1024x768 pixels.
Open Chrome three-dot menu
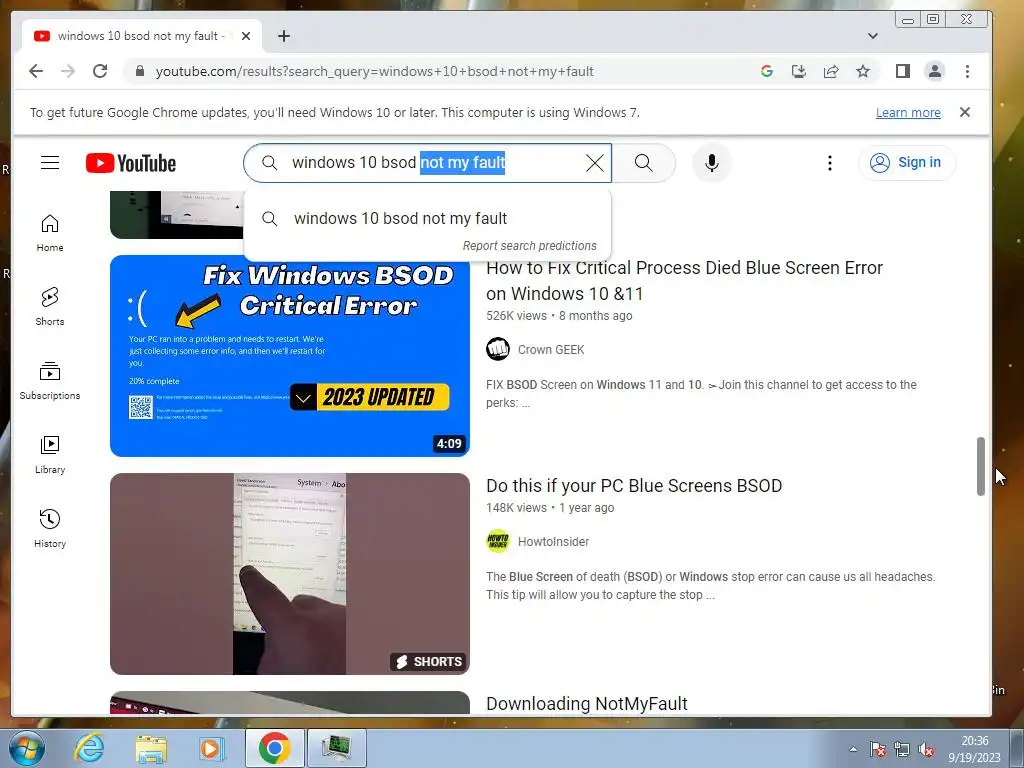(967, 71)
